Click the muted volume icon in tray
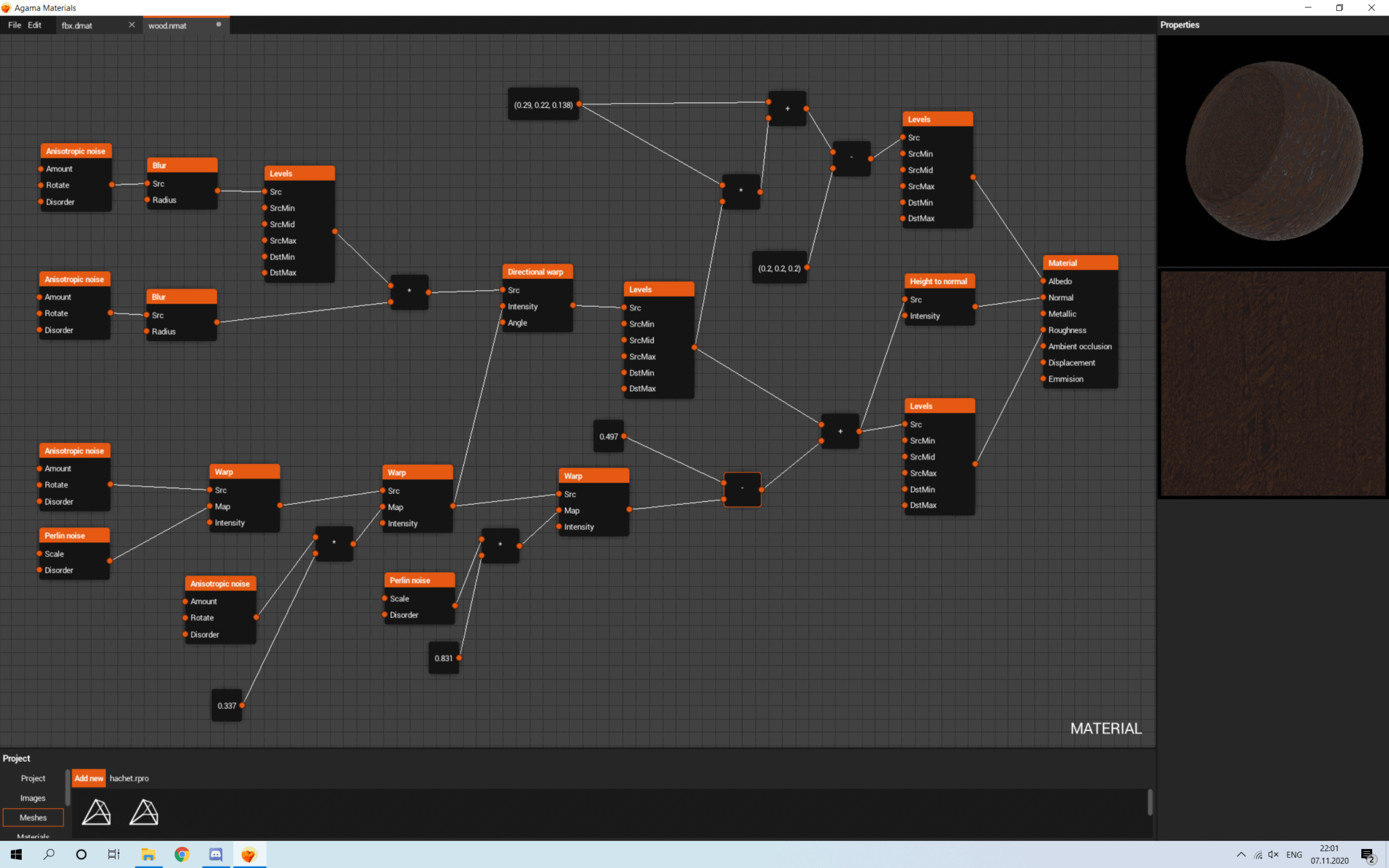Viewport: 1389px width, 868px height. pos(1273,854)
